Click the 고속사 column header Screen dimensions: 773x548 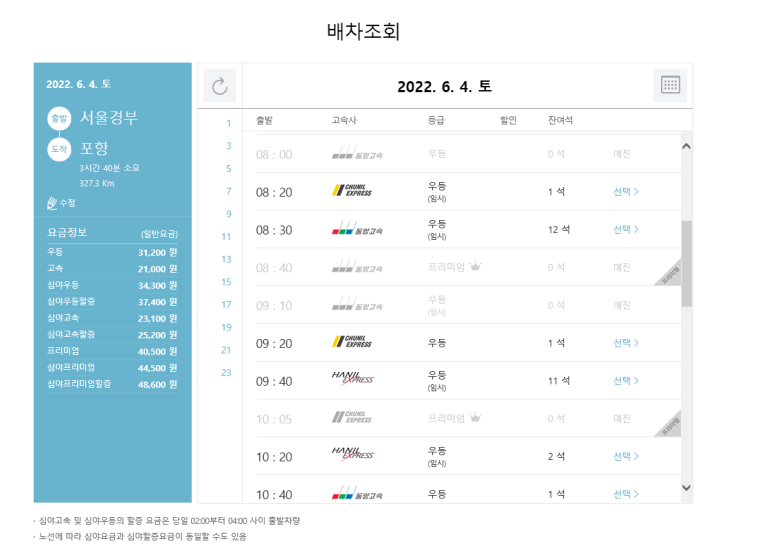344,120
